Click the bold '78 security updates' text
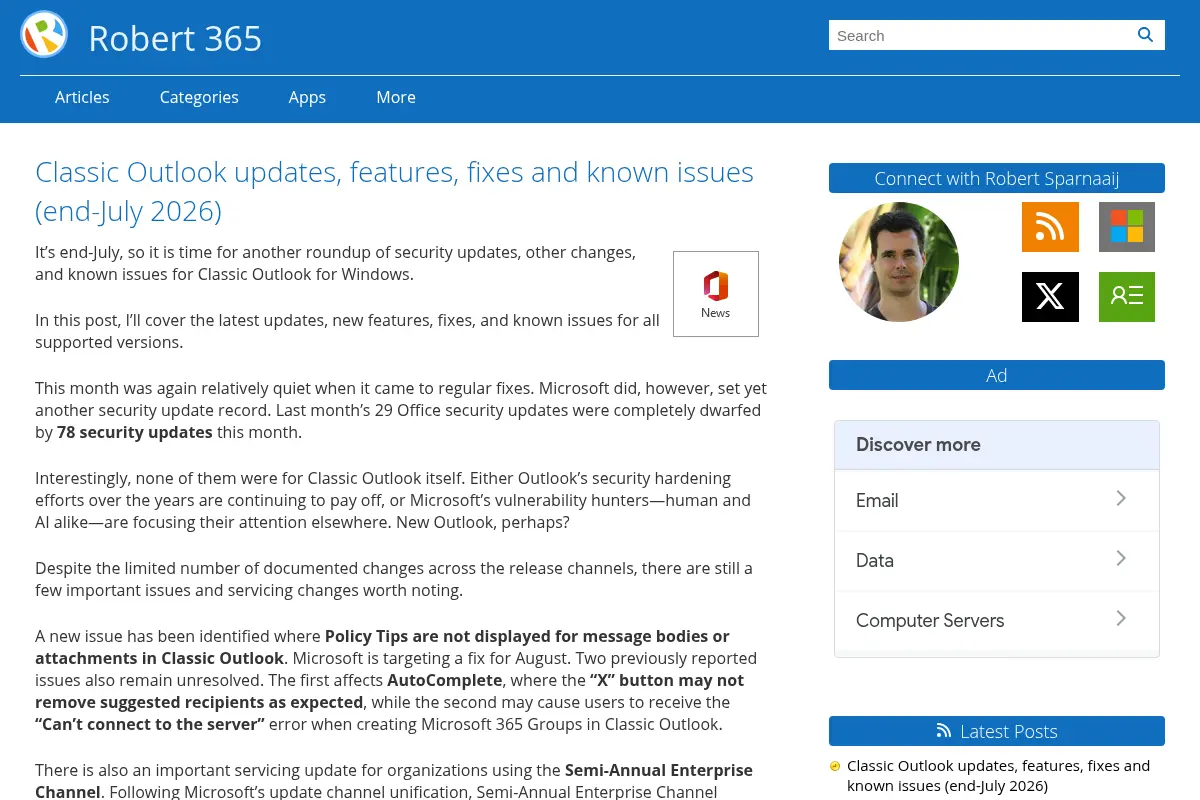This screenshot has width=1200, height=800. tap(135, 433)
